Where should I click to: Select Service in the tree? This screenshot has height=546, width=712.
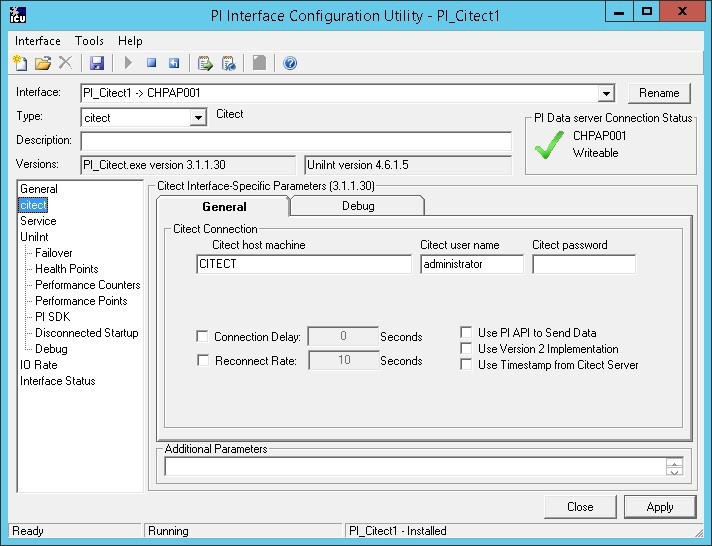[x=38, y=221]
